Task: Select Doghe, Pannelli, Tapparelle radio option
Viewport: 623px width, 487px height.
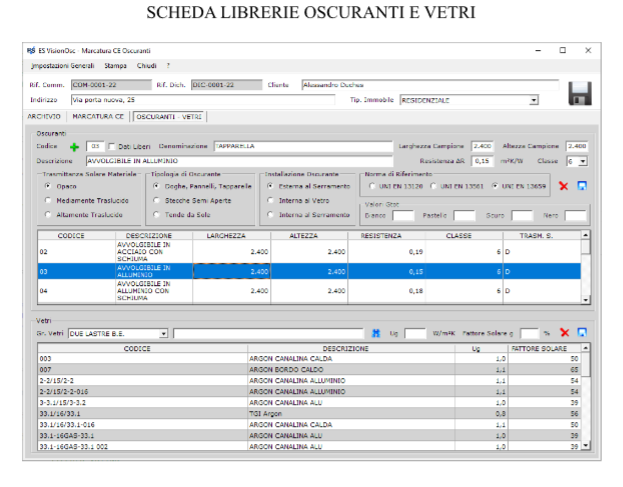Action: pos(157,186)
